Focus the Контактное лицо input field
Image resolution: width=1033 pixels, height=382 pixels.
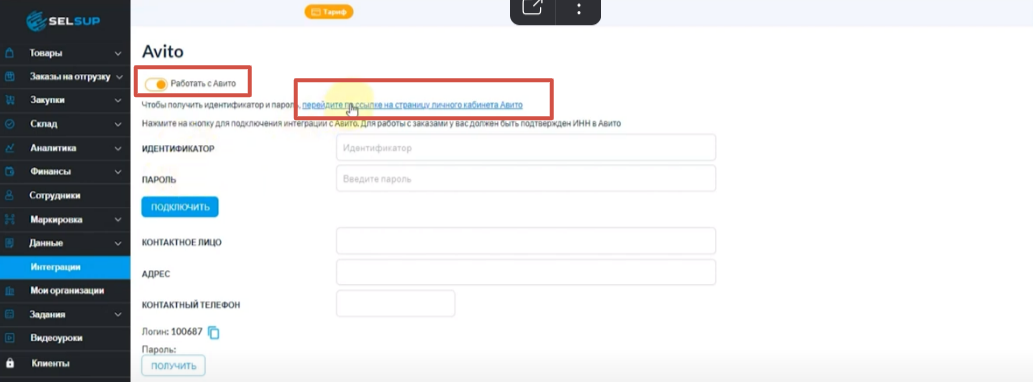(x=526, y=241)
